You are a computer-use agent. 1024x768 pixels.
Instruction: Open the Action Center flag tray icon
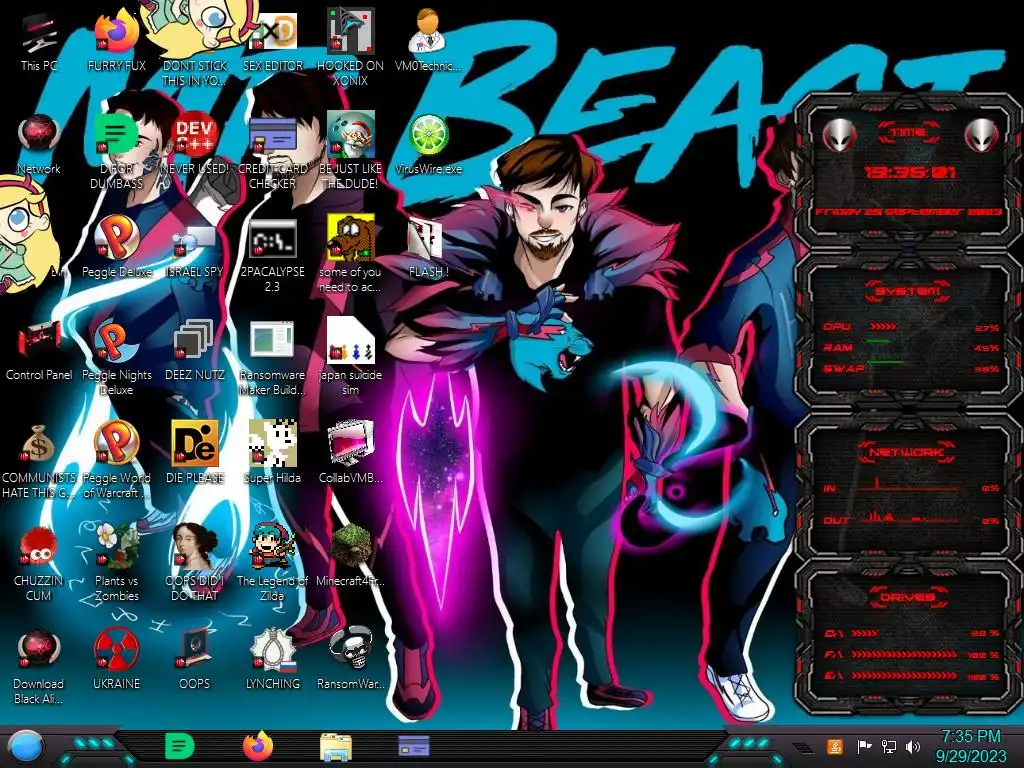864,746
